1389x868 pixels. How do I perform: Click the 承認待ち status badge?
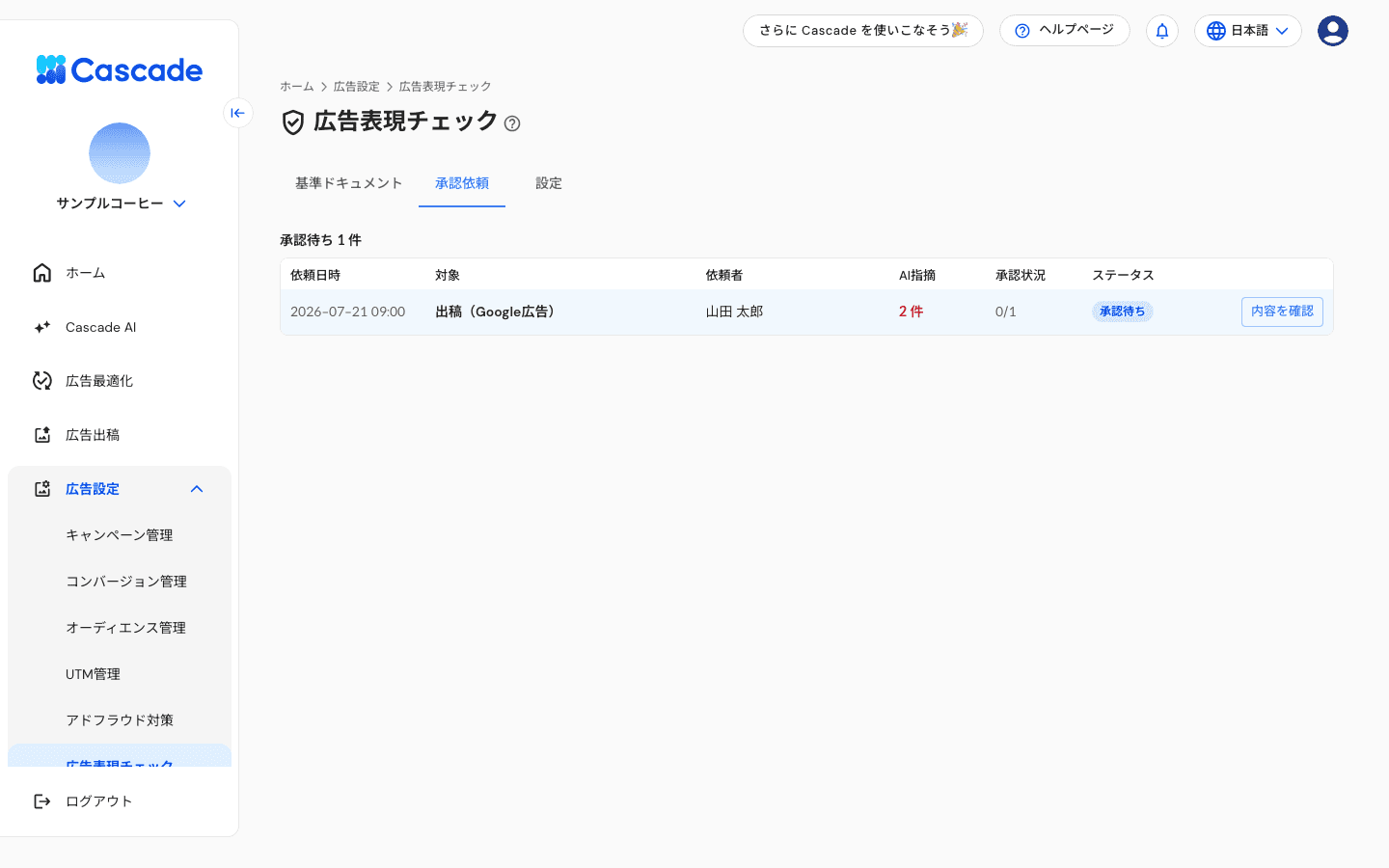click(x=1123, y=312)
